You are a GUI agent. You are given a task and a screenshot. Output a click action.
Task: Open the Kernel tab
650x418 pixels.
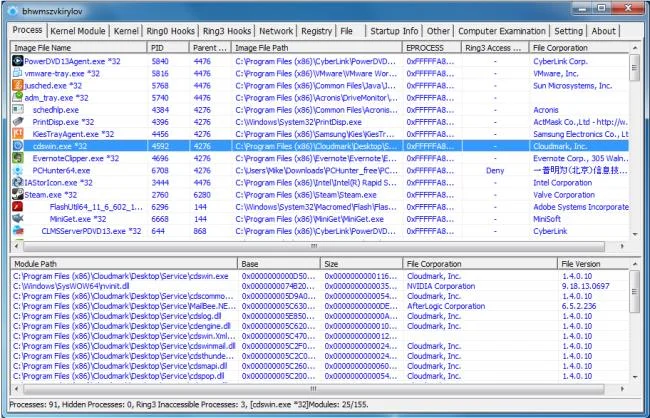tap(126, 31)
